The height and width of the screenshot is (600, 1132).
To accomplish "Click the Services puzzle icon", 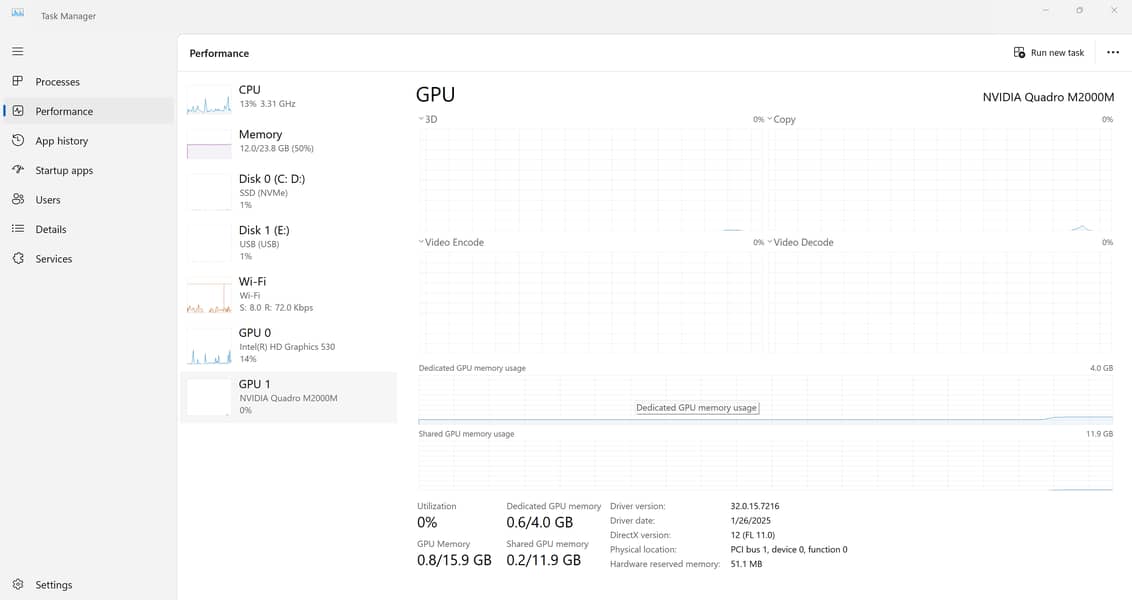I will pyautogui.click(x=18, y=258).
